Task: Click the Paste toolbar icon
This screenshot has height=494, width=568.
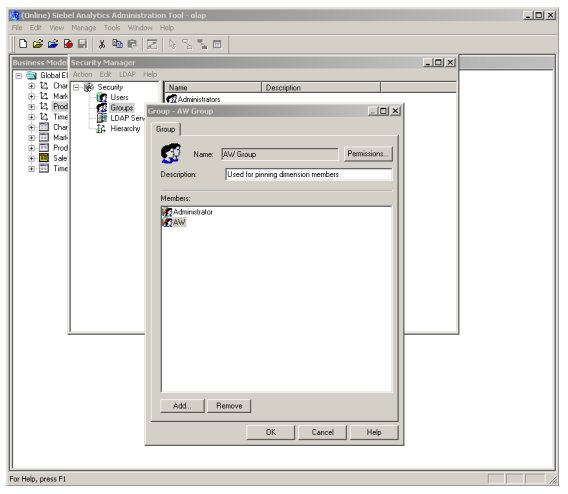Action: point(132,44)
